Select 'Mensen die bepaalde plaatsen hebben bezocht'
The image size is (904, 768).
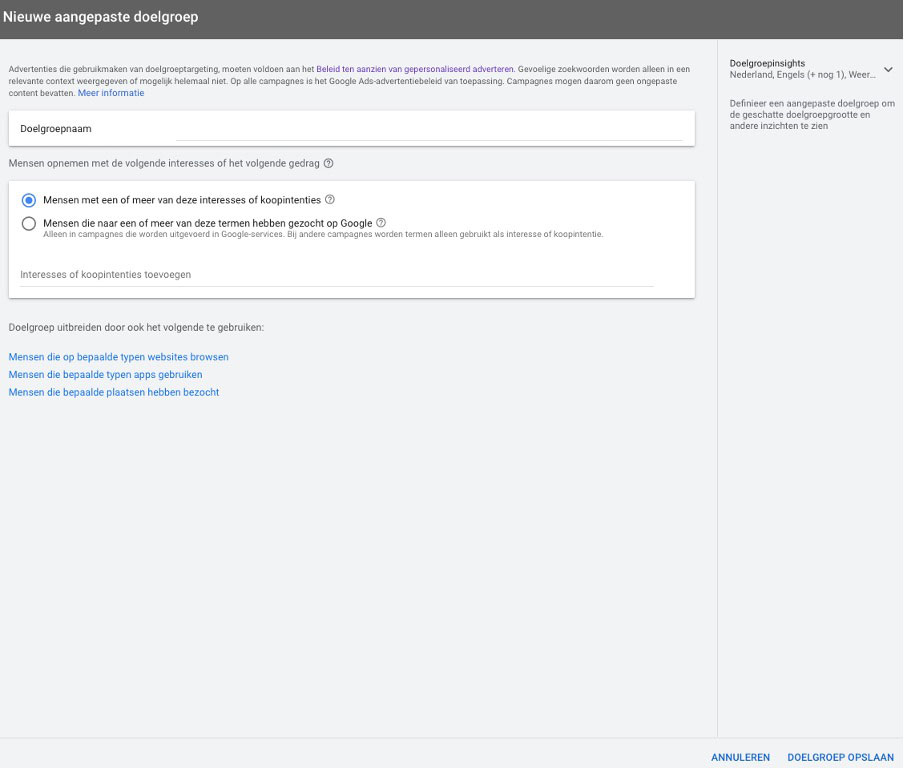[x=116, y=392]
